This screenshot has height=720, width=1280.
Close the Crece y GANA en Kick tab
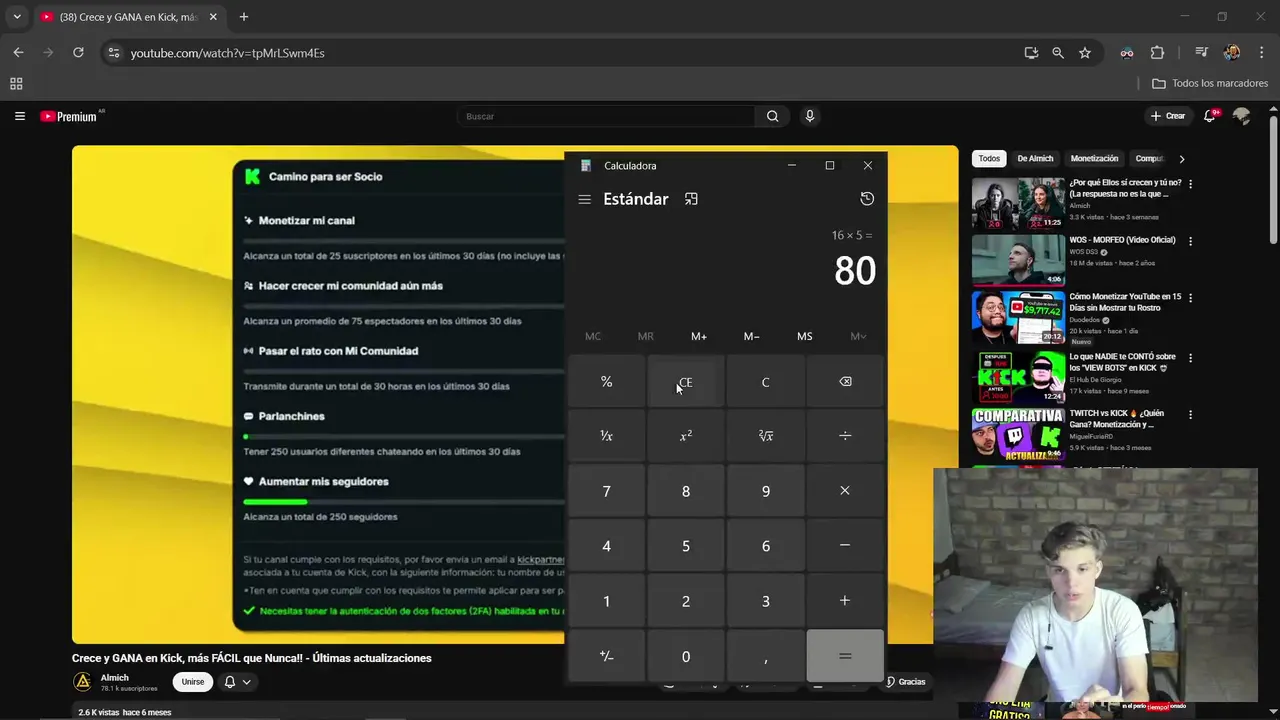coord(213,17)
